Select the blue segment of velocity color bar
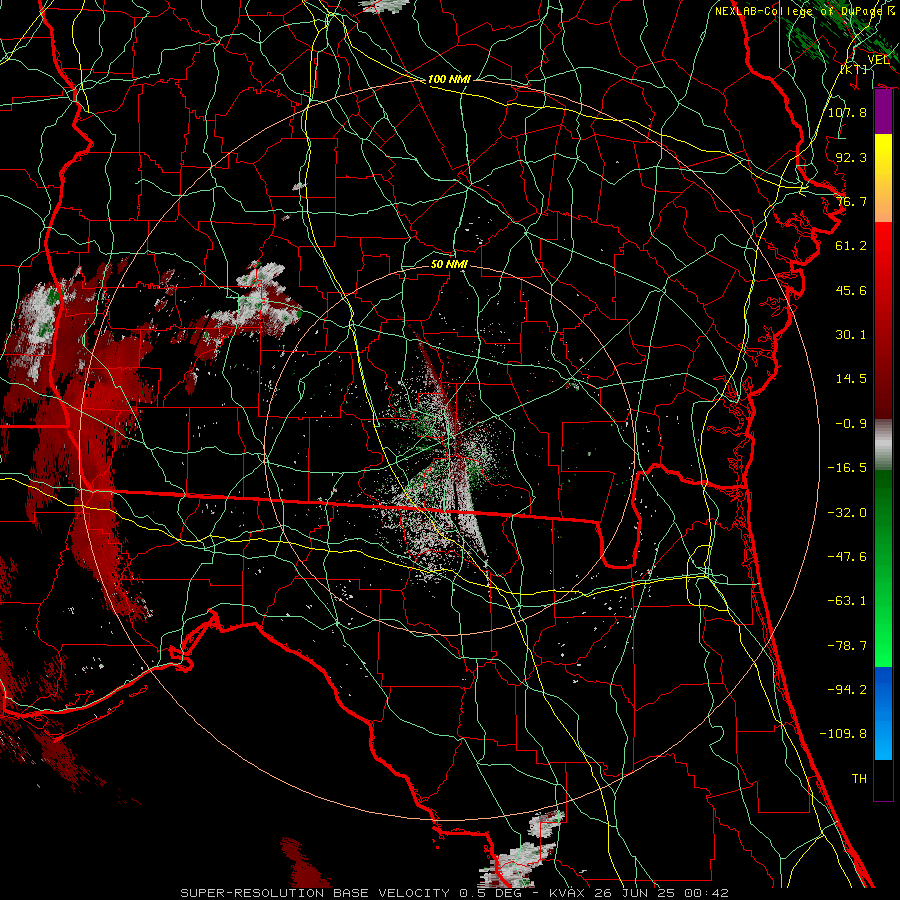The width and height of the screenshot is (900, 900). (883, 713)
